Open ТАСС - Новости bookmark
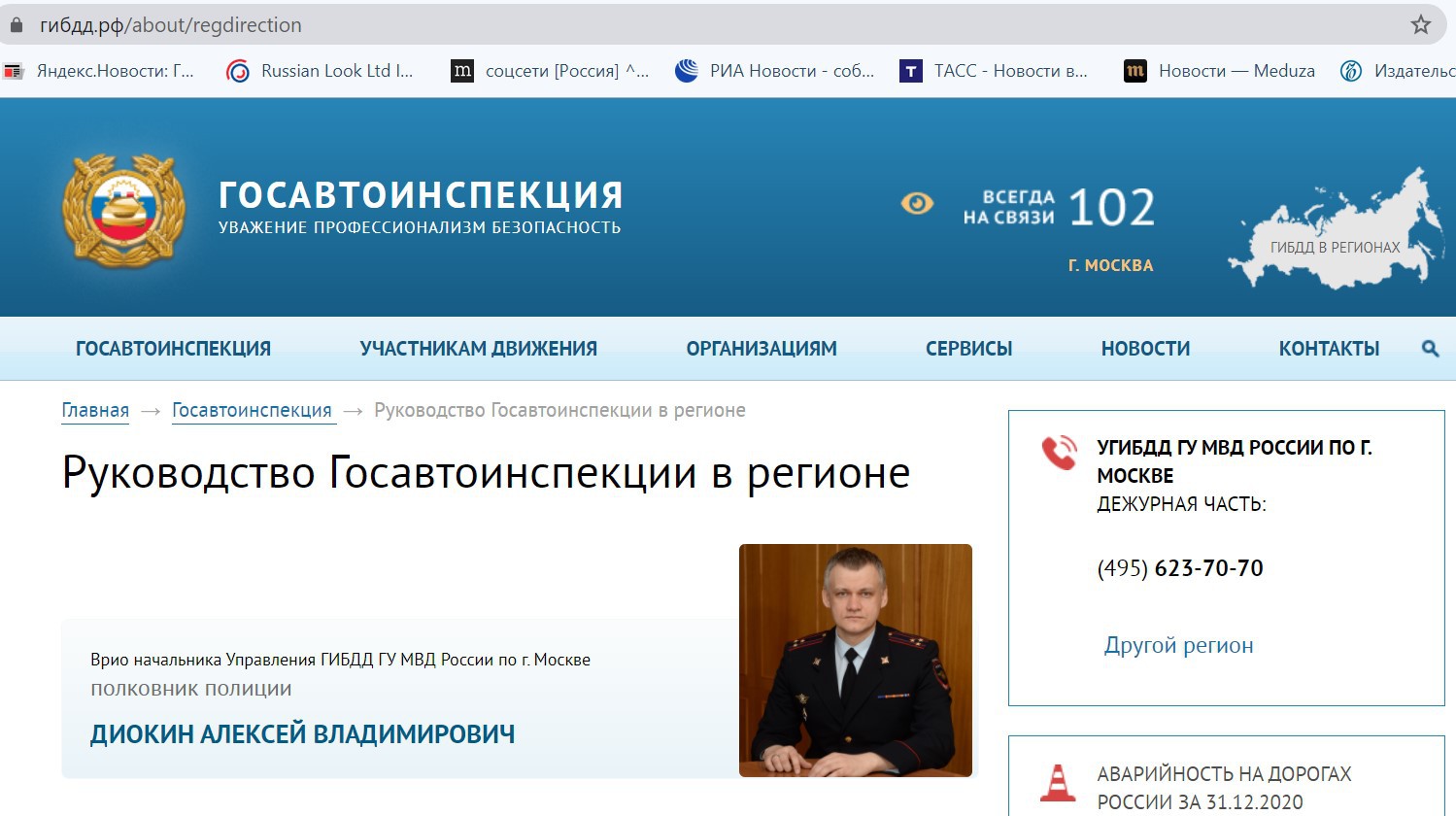The width and height of the screenshot is (1456, 816). (x=994, y=71)
